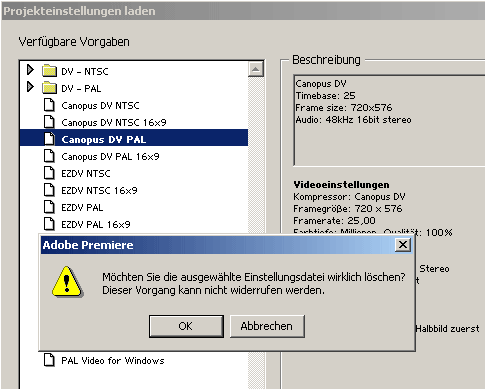Click the EZDV NTSC file icon

coord(49,173)
